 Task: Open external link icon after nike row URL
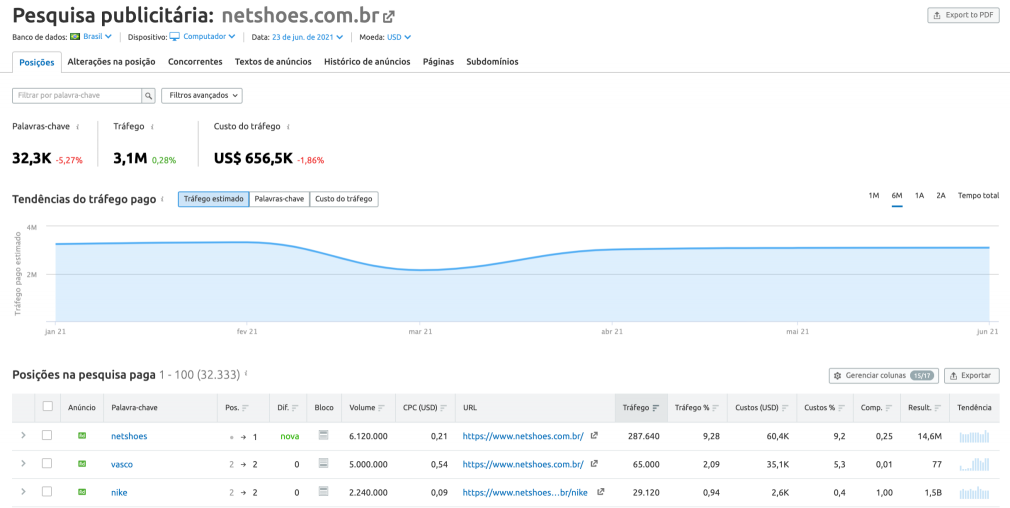pos(600,492)
